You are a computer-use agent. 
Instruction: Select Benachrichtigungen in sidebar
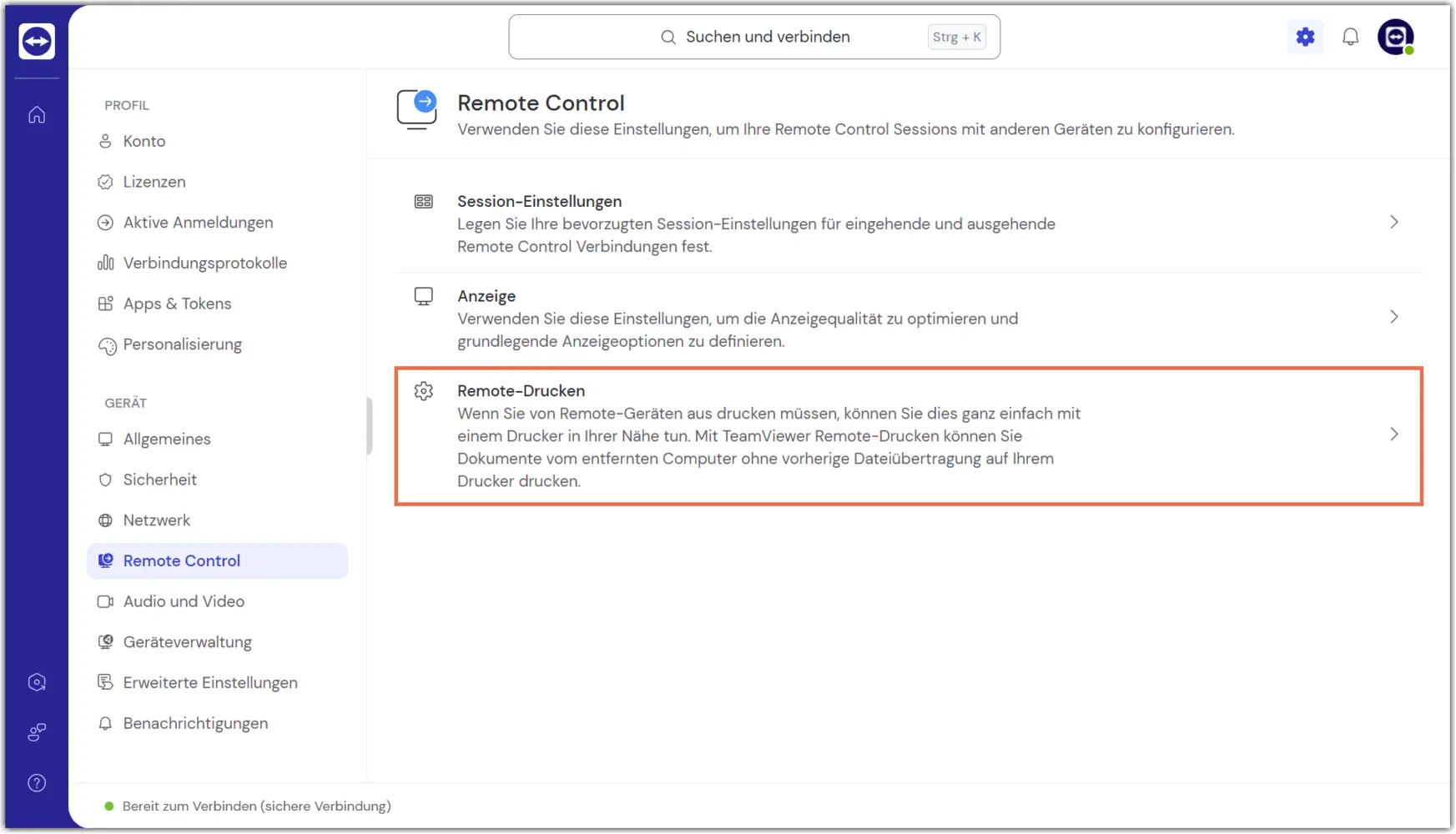pos(217,723)
